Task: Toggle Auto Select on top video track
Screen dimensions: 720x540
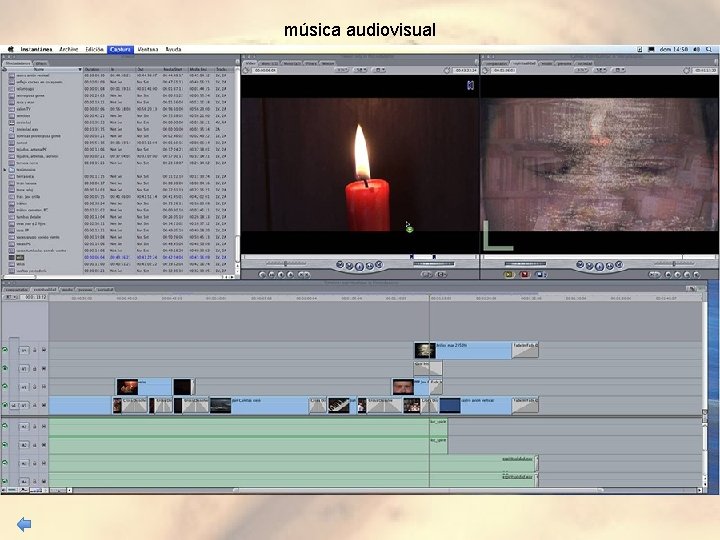Action: click(44, 350)
